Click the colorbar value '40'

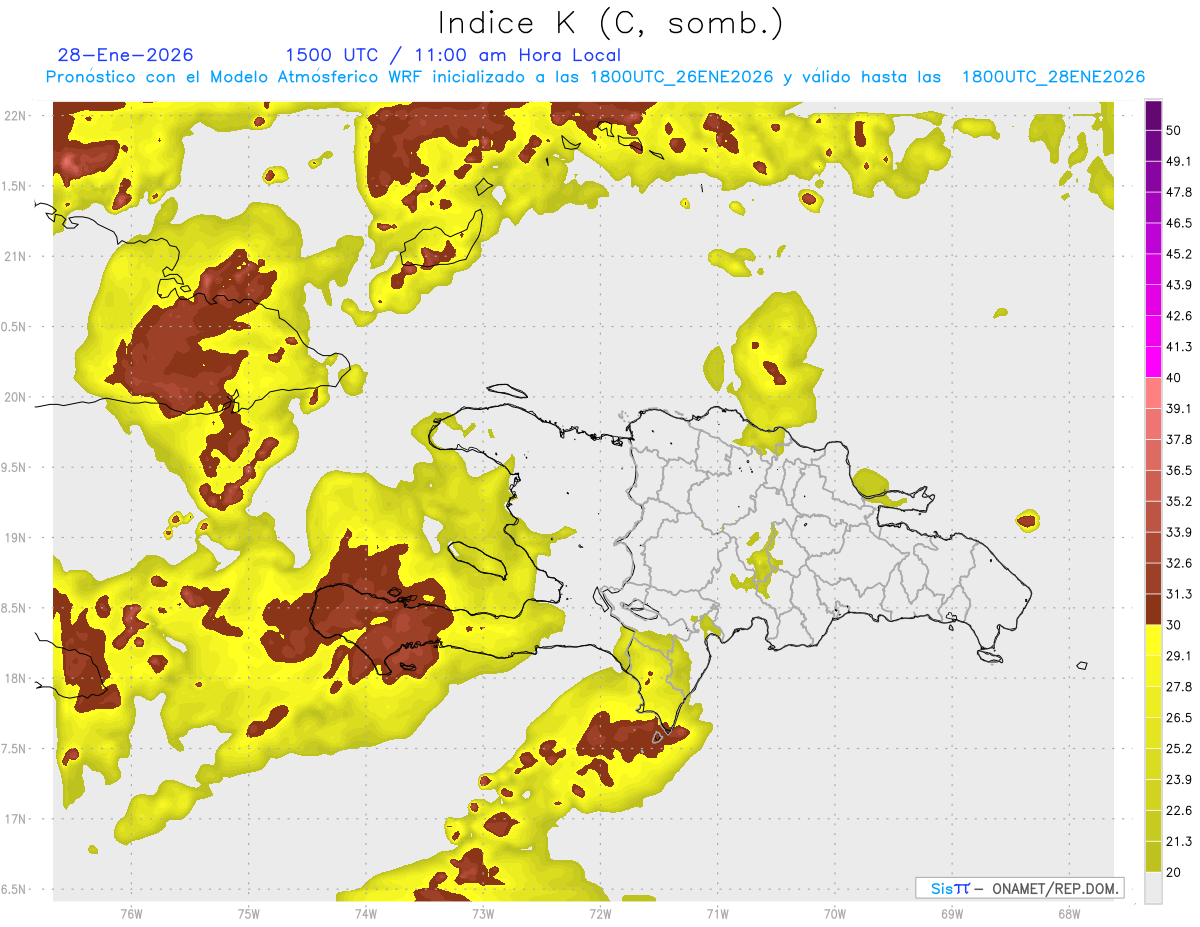(x=1174, y=378)
